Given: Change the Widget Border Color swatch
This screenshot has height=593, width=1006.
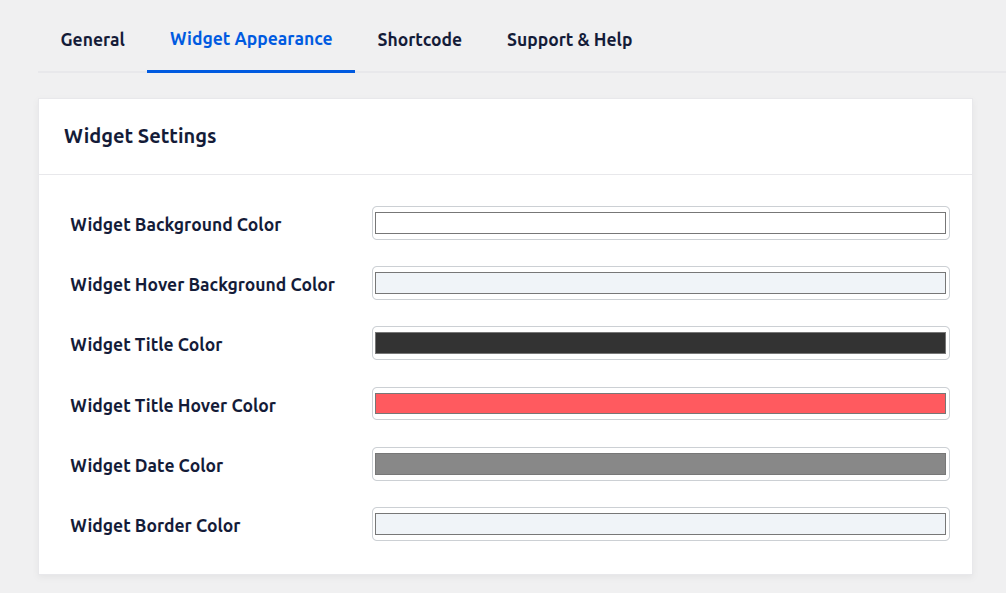Looking at the screenshot, I should (x=660, y=524).
